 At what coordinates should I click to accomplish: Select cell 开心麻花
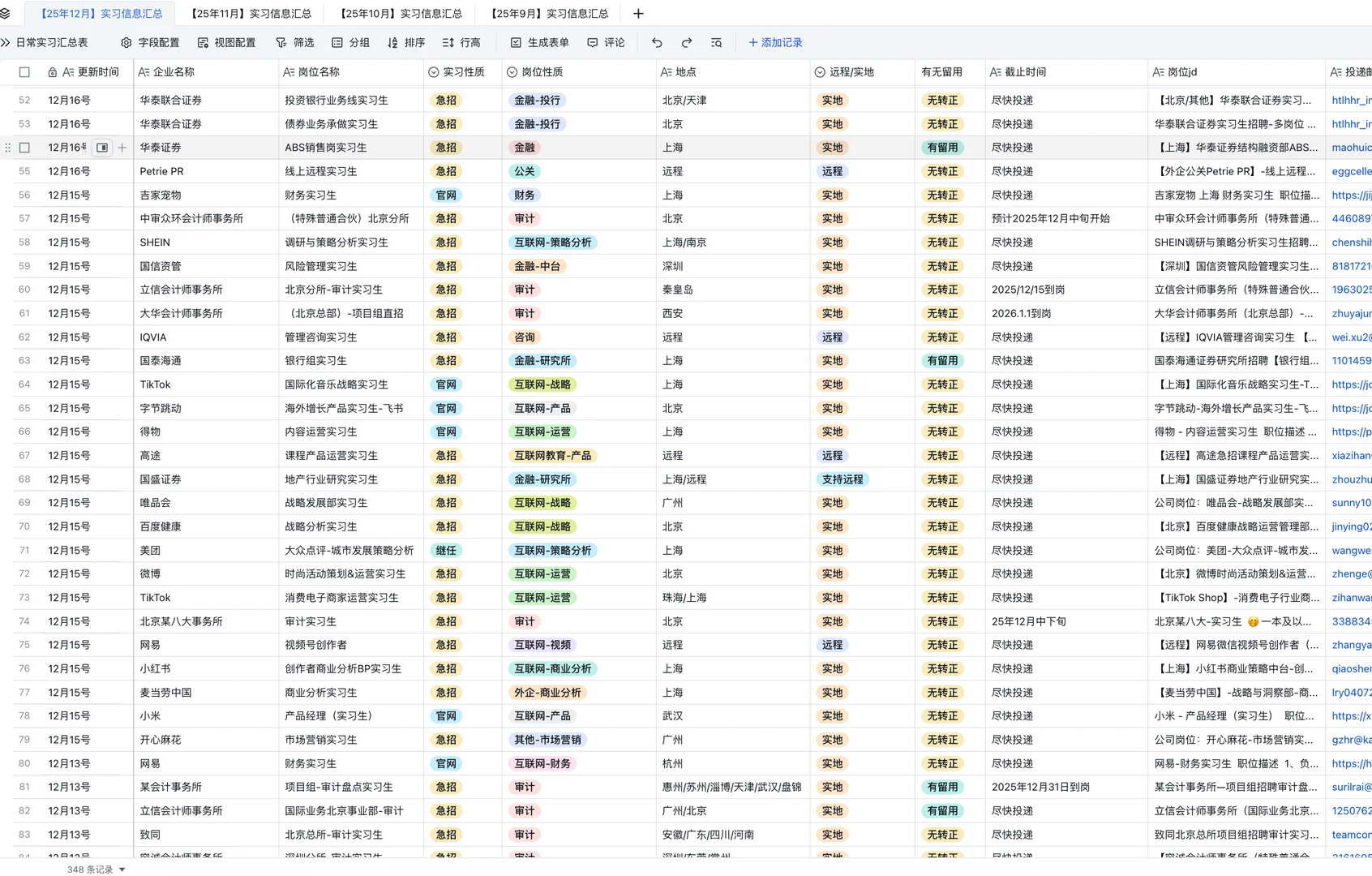(206, 740)
